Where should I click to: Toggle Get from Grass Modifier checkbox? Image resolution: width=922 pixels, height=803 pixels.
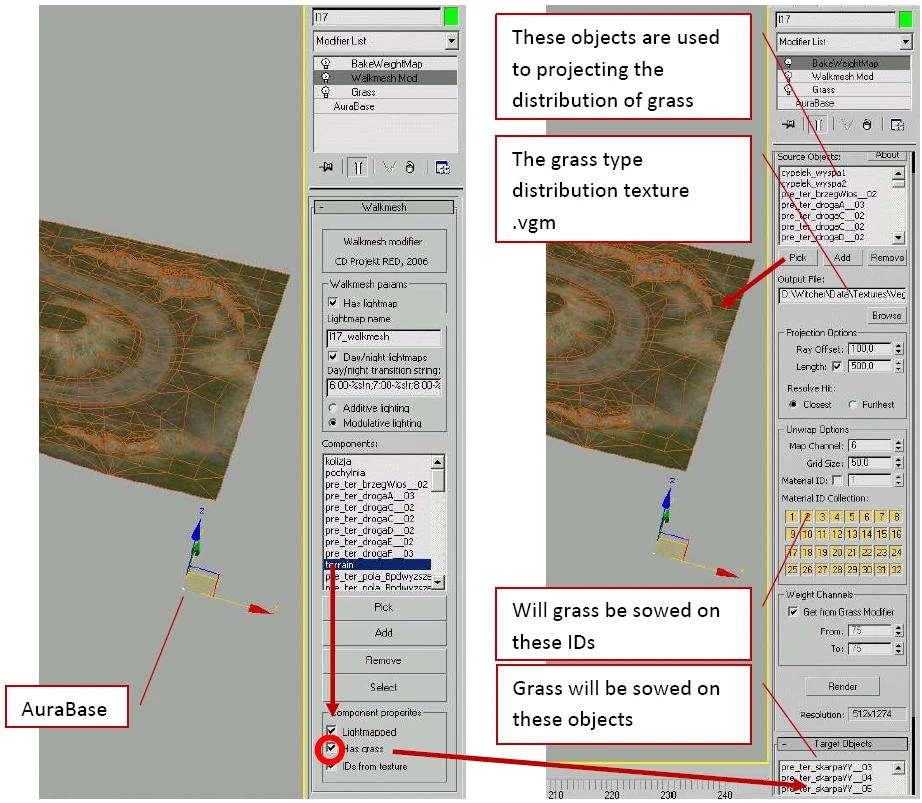click(793, 611)
